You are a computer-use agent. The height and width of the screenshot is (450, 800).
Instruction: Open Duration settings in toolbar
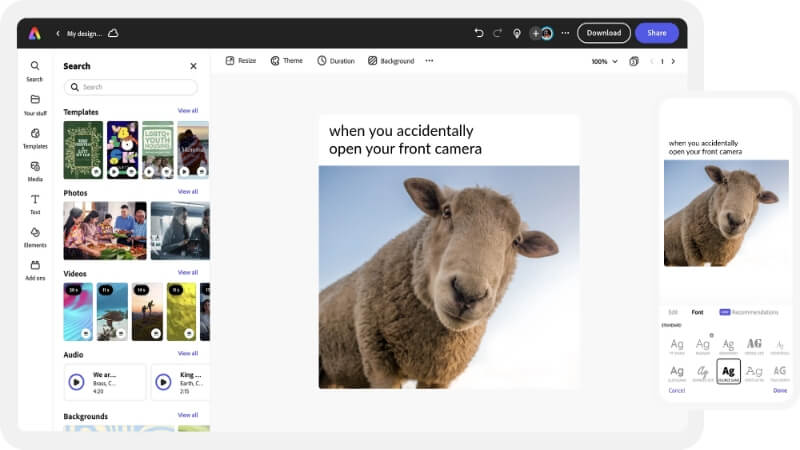coord(336,61)
